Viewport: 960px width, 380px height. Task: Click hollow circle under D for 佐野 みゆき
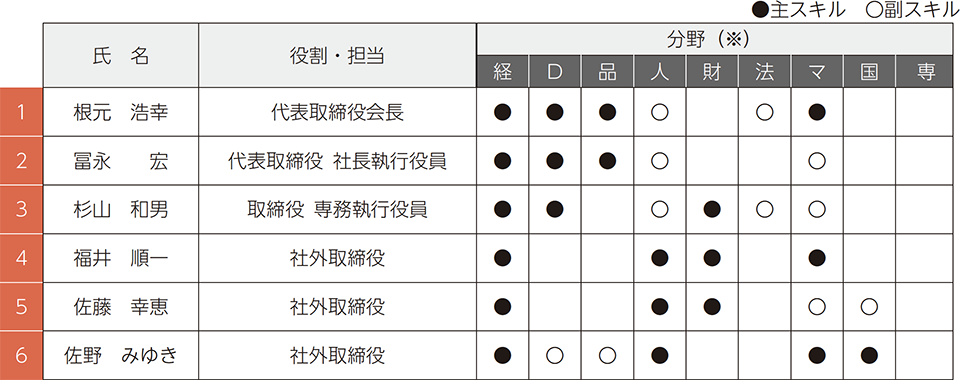[x=555, y=356]
